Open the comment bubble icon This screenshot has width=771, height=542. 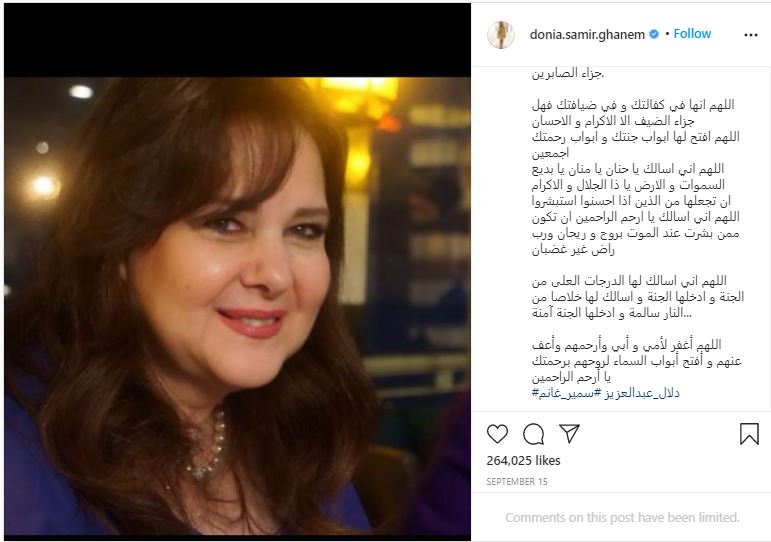[534, 434]
